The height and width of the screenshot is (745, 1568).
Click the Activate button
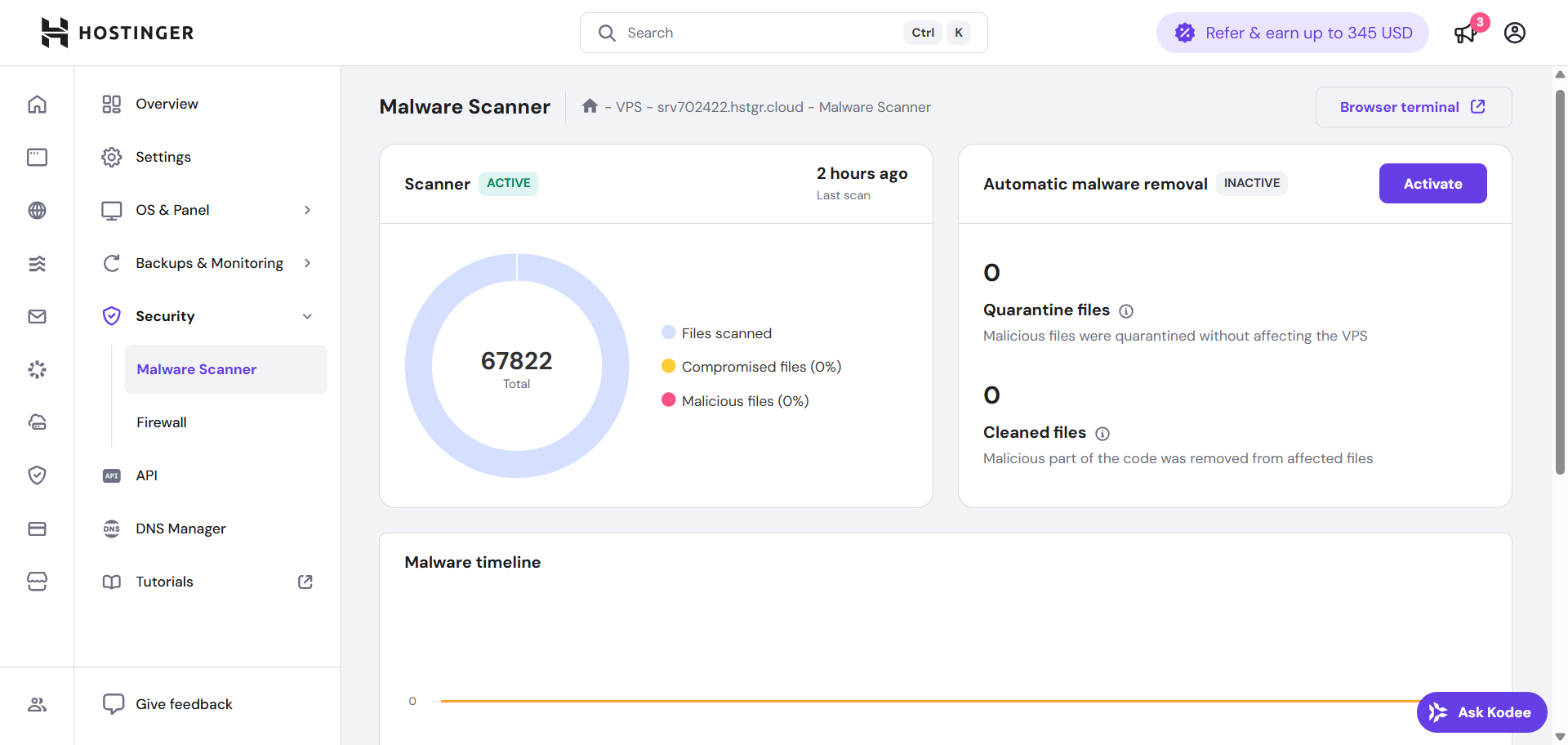pyautogui.click(x=1432, y=184)
